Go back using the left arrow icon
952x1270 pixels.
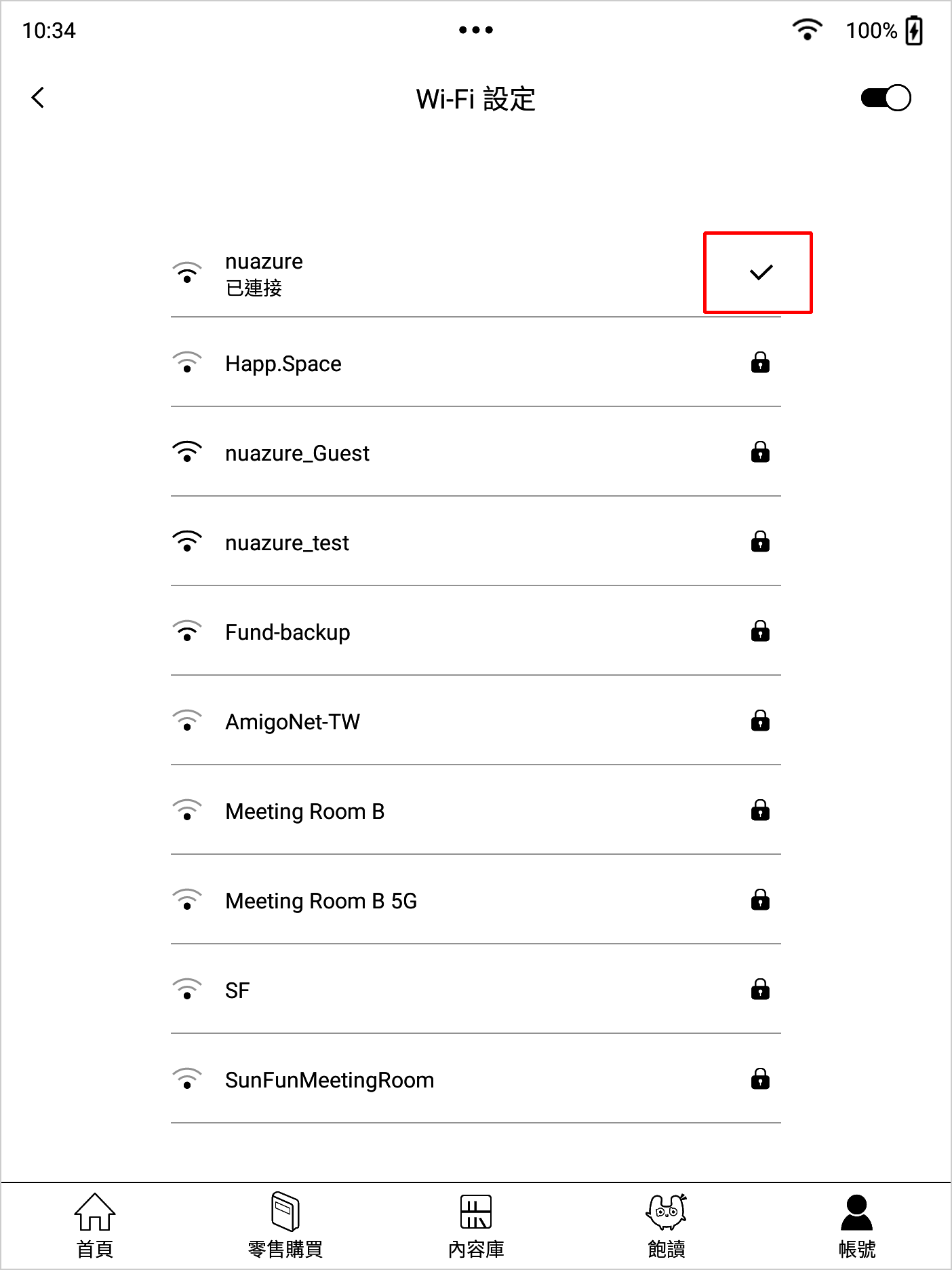38,98
